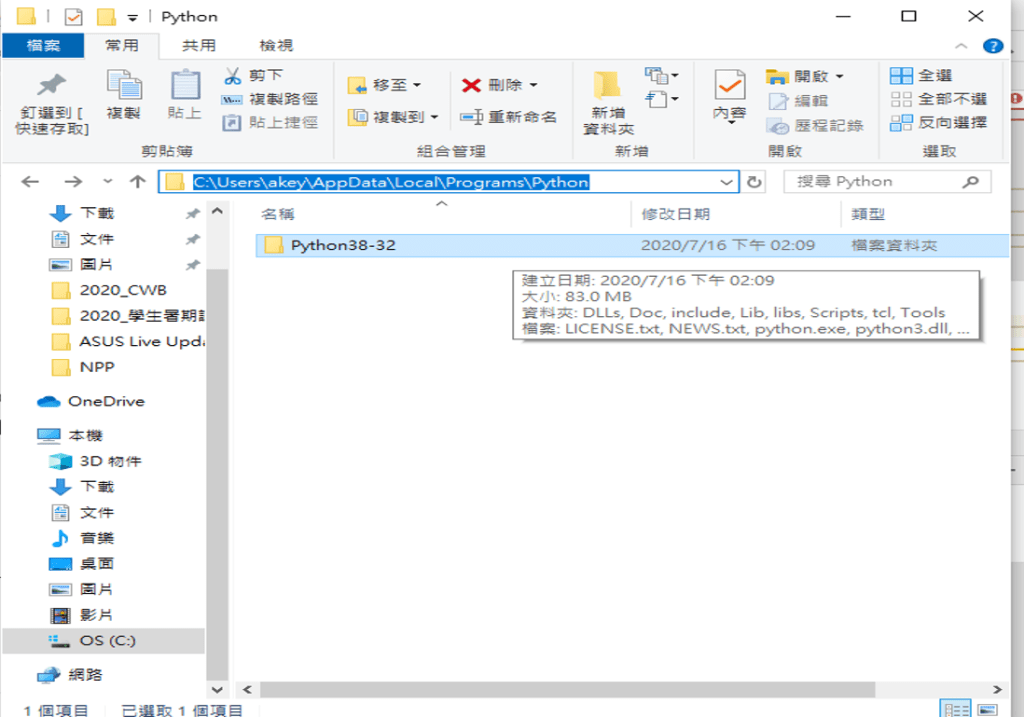
Task: Click the red Delete X icon
Action: [x=471, y=85]
